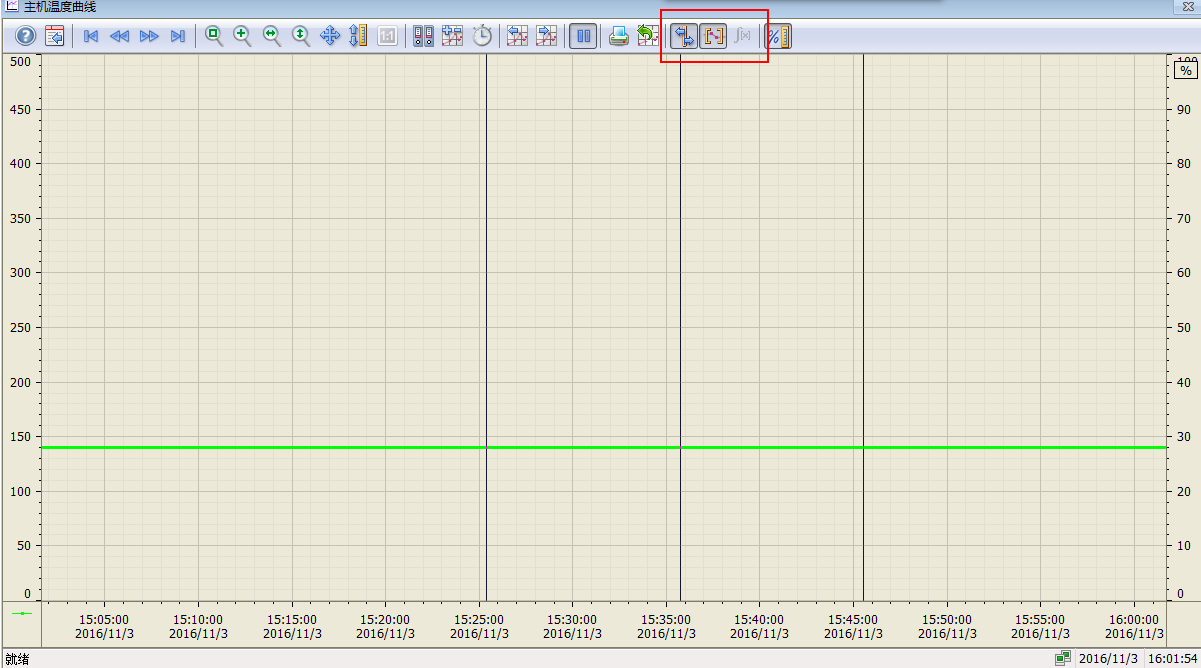Screen dimensions: 1201x668
Task: Select the zoom value axis tool
Action: pyautogui.click(x=300, y=37)
